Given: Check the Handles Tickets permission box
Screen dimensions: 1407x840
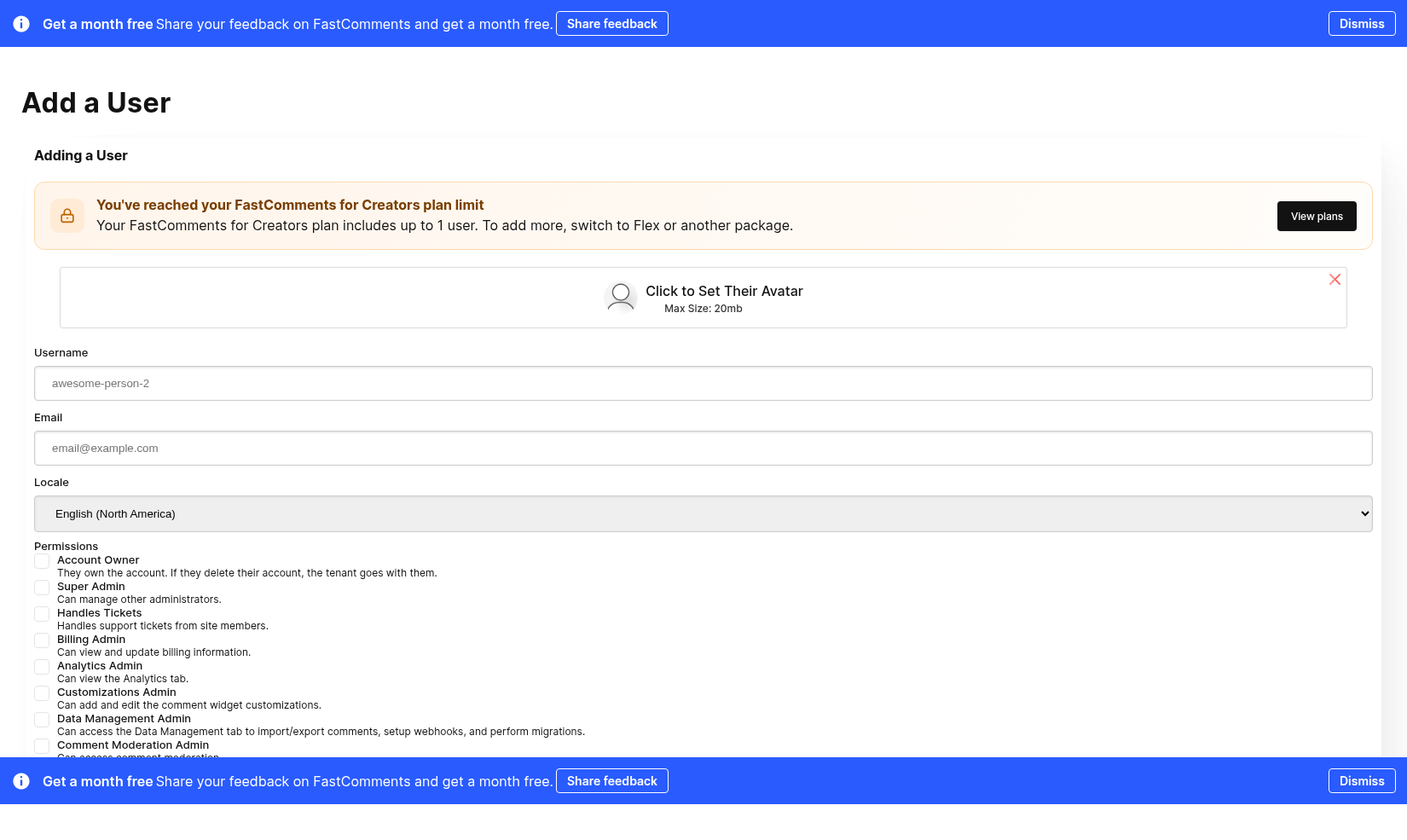Looking at the screenshot, I should [x=42, y=614].
